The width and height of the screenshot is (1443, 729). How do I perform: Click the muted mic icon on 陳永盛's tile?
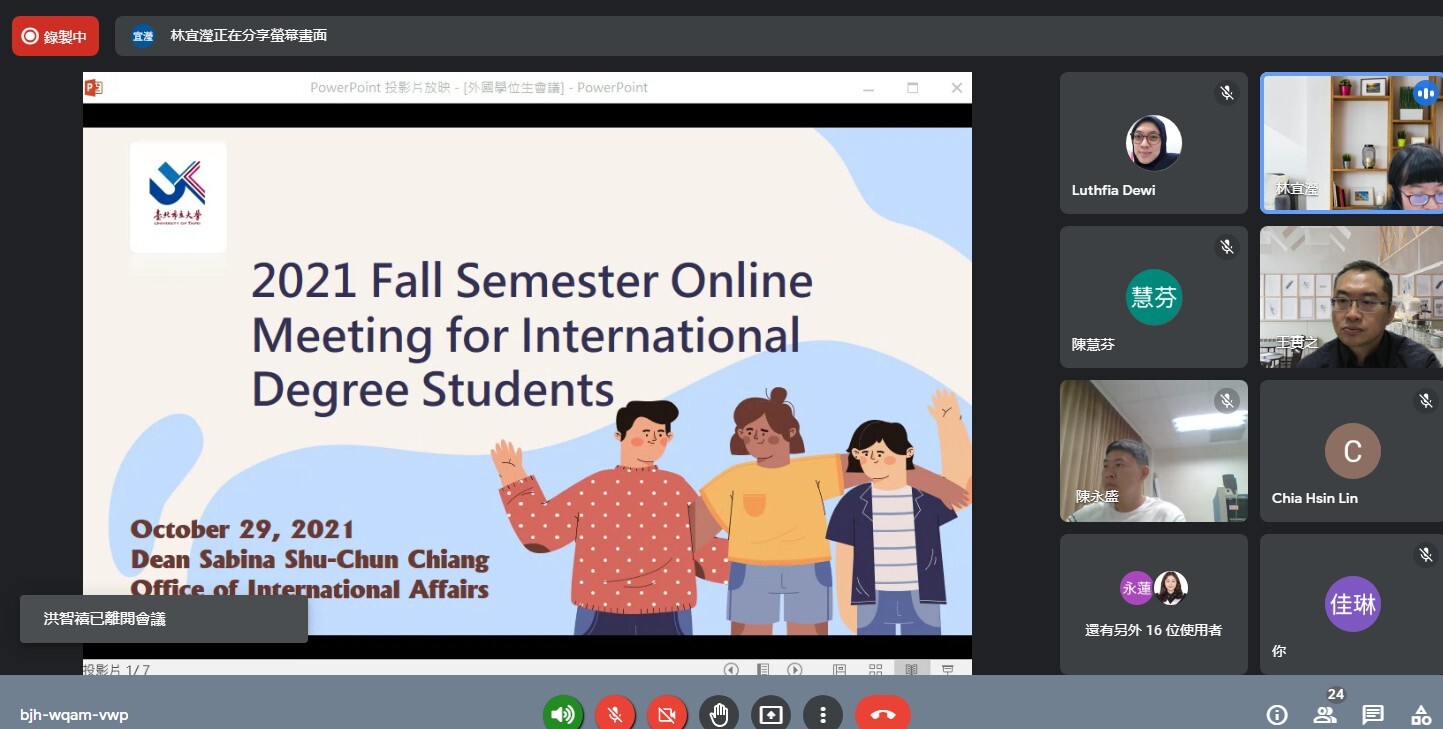coord(1226,401)
